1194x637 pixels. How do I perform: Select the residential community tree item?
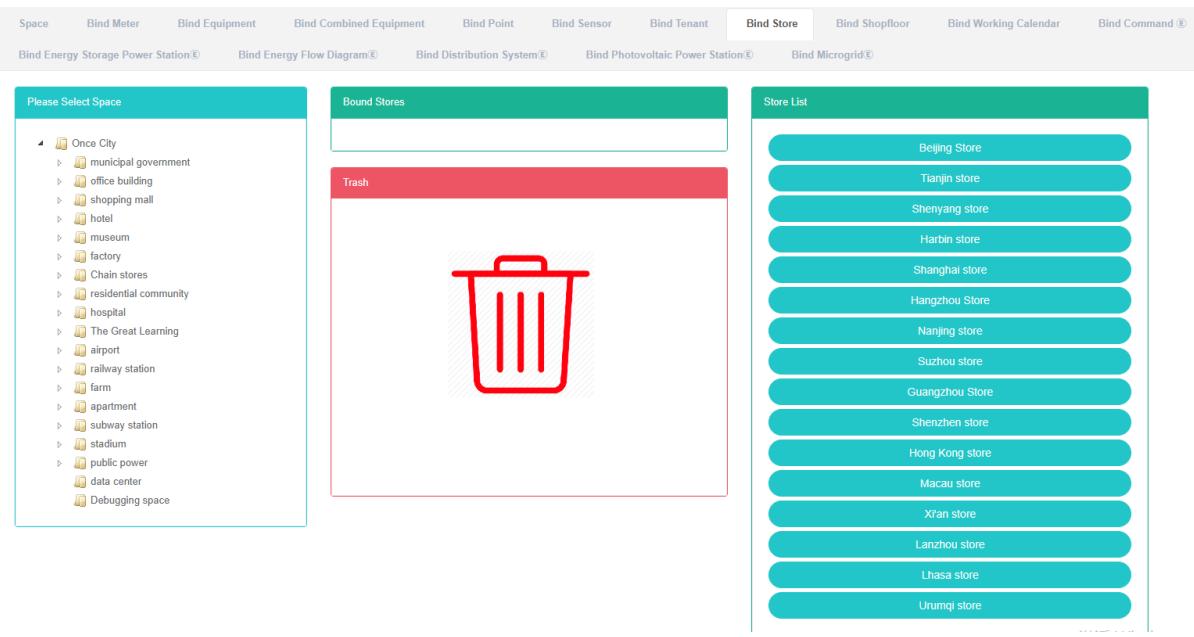pyautogui.click(x=139, y=294)
